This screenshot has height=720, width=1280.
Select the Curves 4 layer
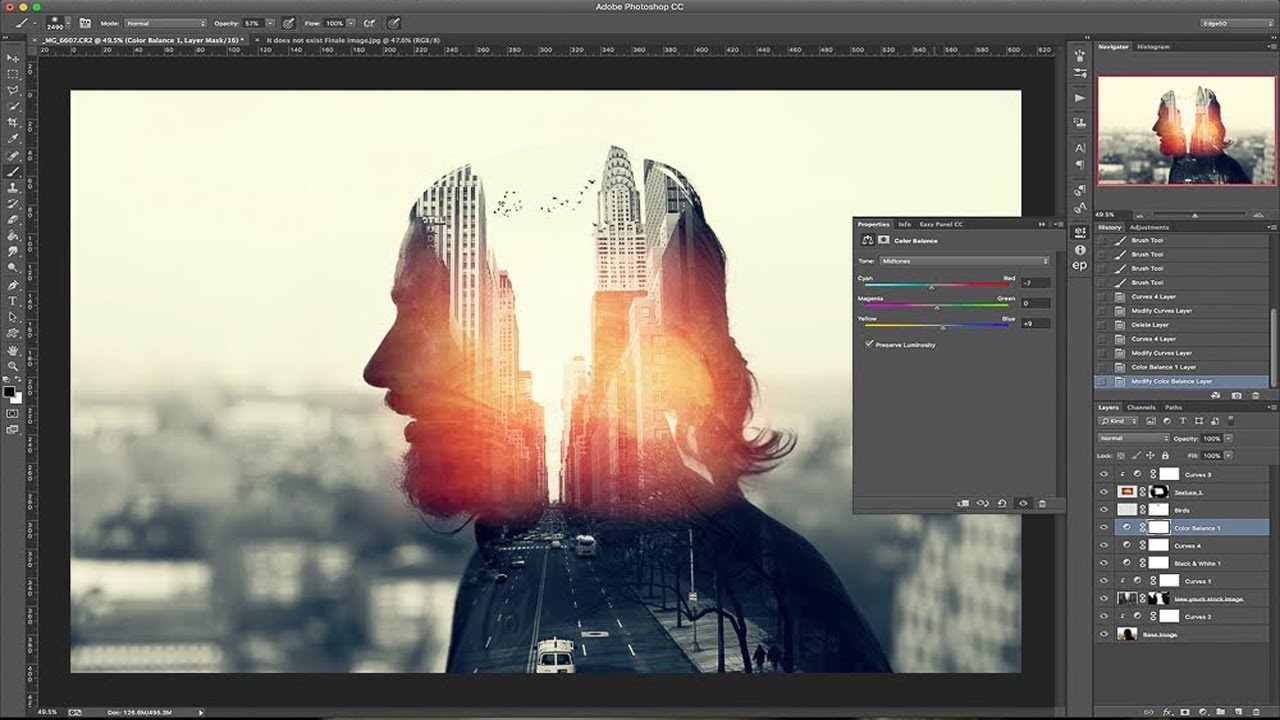[1187, 546]
